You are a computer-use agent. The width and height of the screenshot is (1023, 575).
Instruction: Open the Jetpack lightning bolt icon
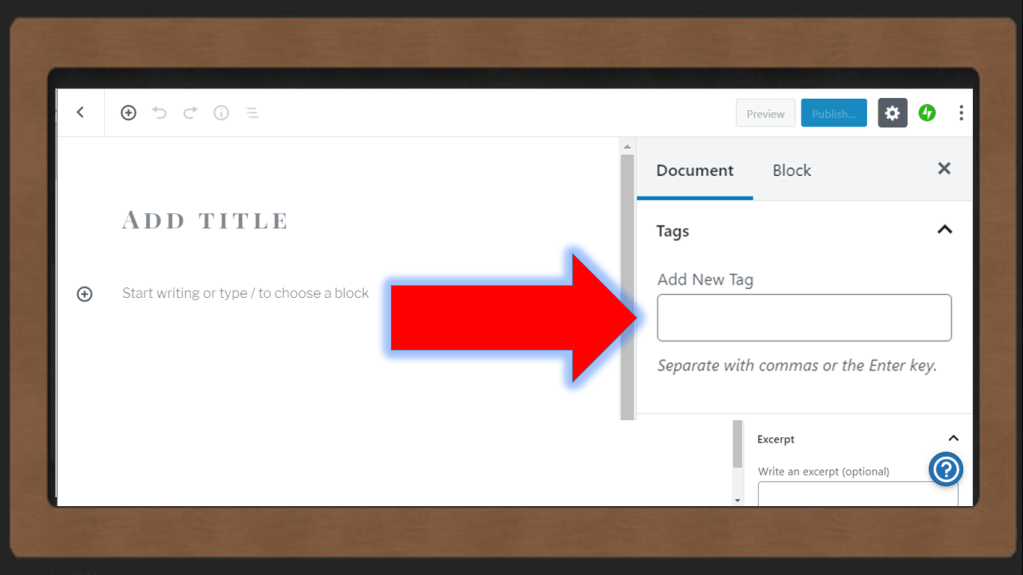pyautogui.click(x=927, y=113)
